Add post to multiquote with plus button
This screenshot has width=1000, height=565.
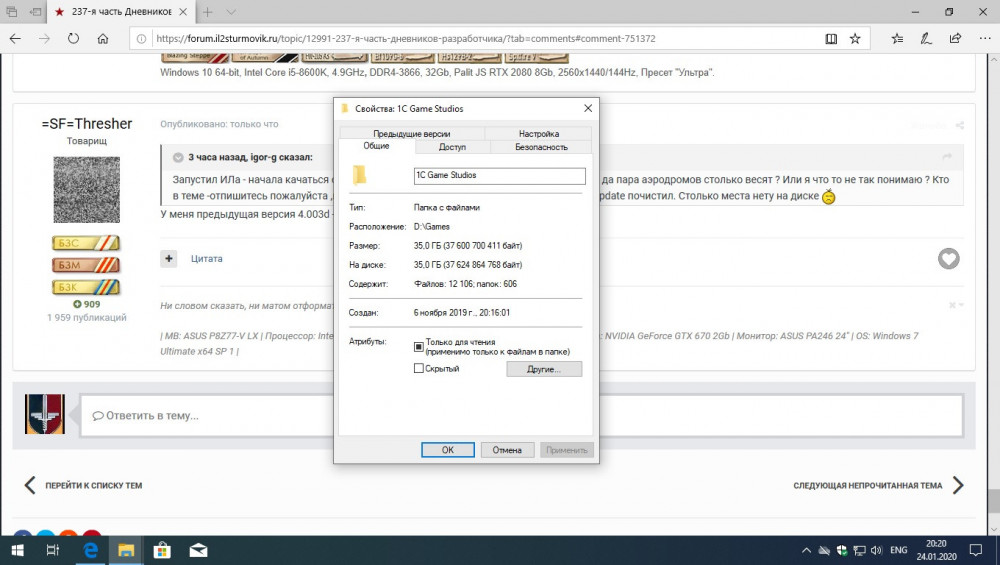[168, 258]
